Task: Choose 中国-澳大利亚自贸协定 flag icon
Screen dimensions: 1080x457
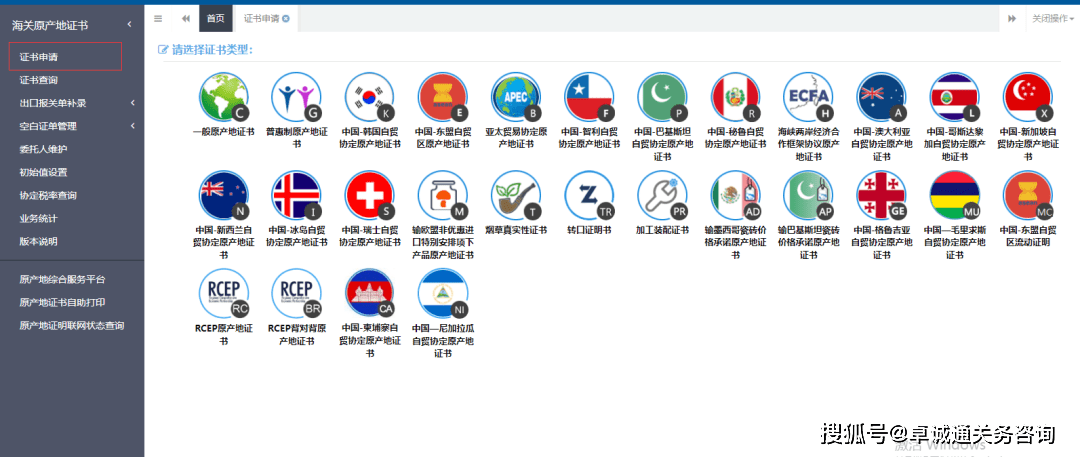Action: pos(881,97)
